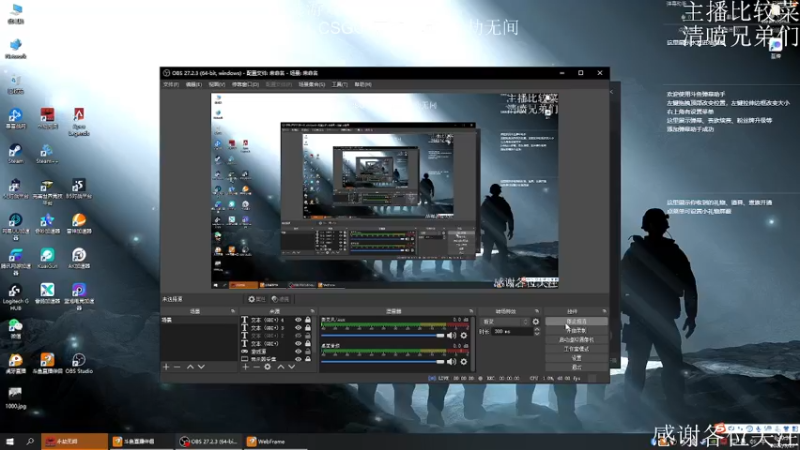This screenshot has width=800, height=450.
Task: Toggle visibility of game capture source
Action: [298, 351]
